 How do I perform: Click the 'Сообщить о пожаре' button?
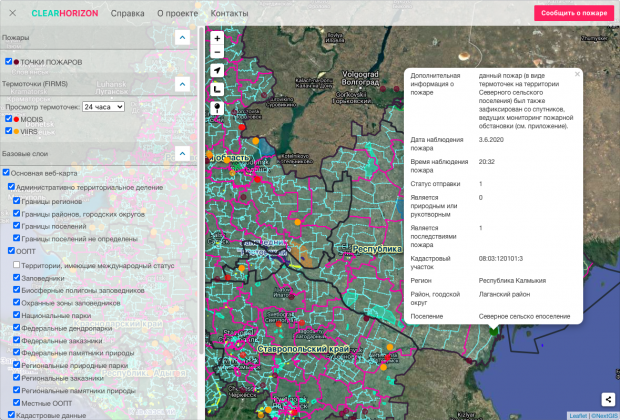click(x=574, y=13)
